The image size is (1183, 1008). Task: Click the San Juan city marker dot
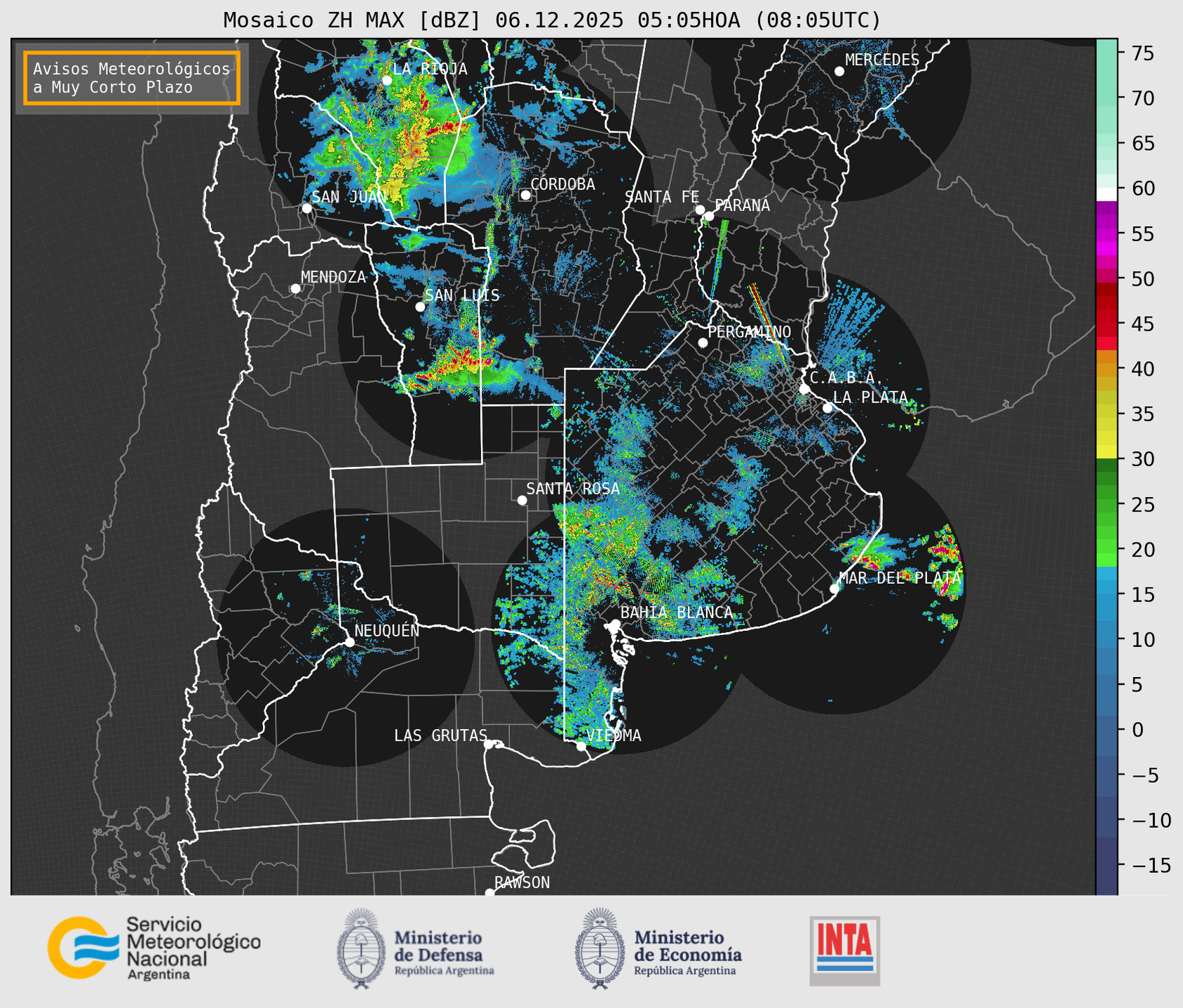tap(307, 208)
